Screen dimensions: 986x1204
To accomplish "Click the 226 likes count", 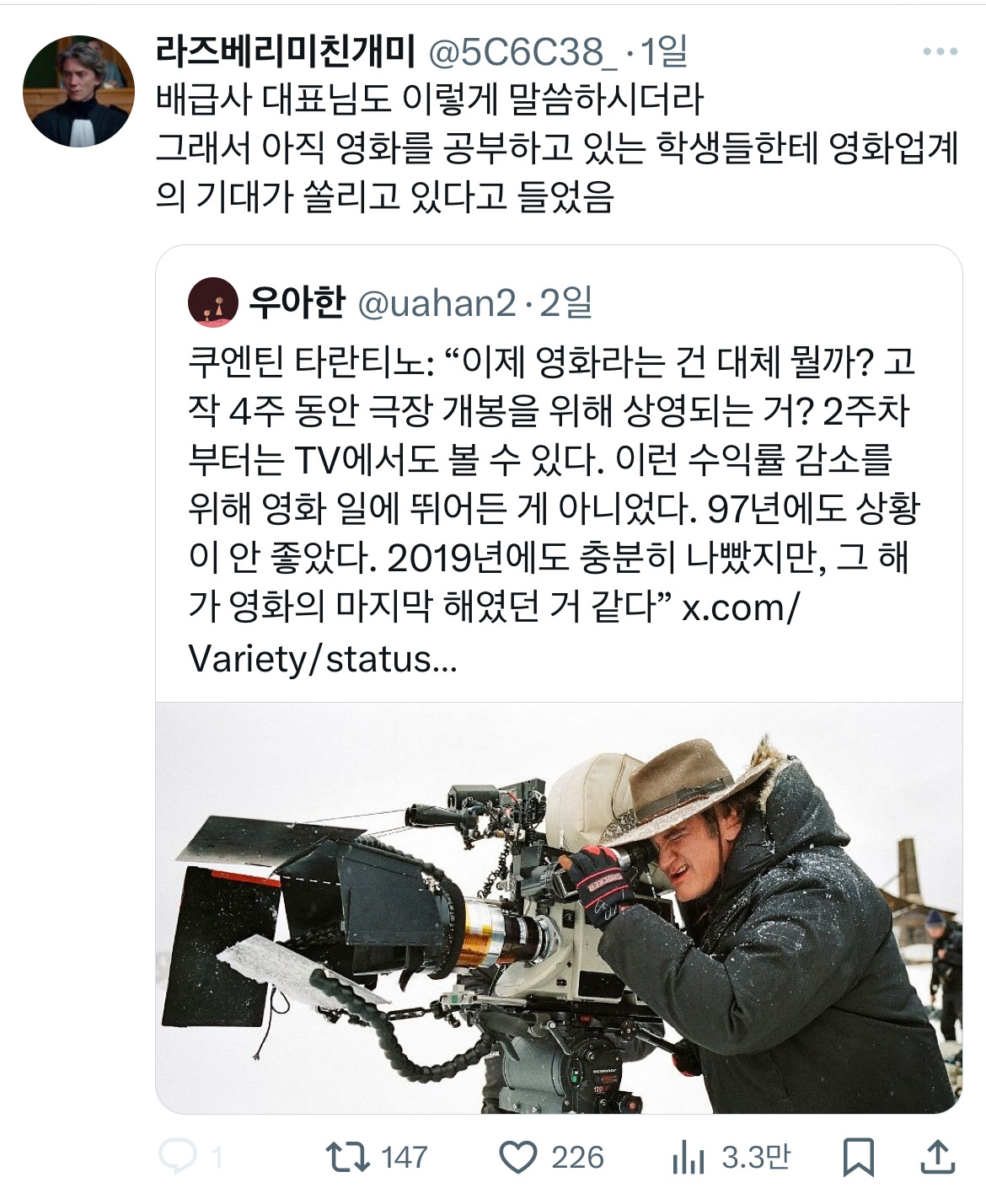I will (577, 1157).
